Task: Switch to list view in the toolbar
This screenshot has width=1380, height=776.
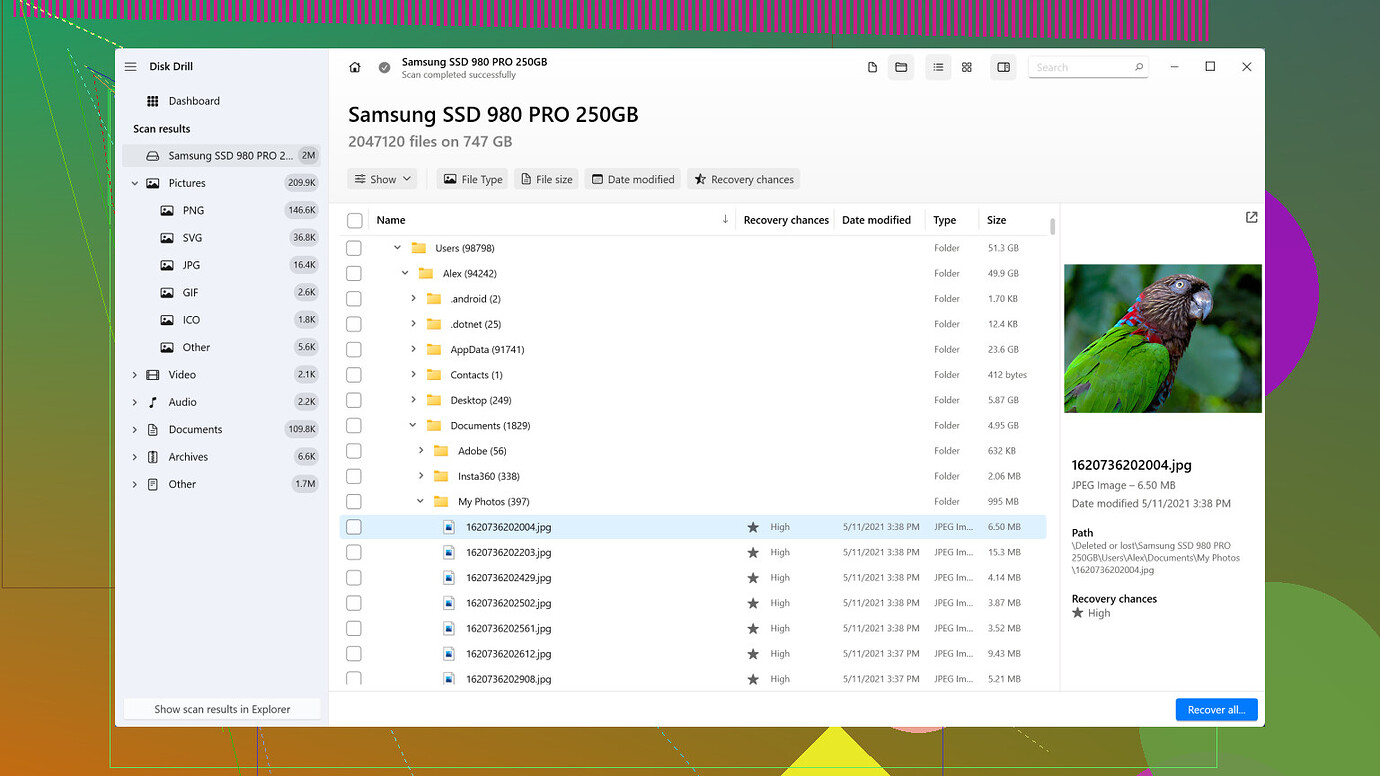Action: point(938,66)
